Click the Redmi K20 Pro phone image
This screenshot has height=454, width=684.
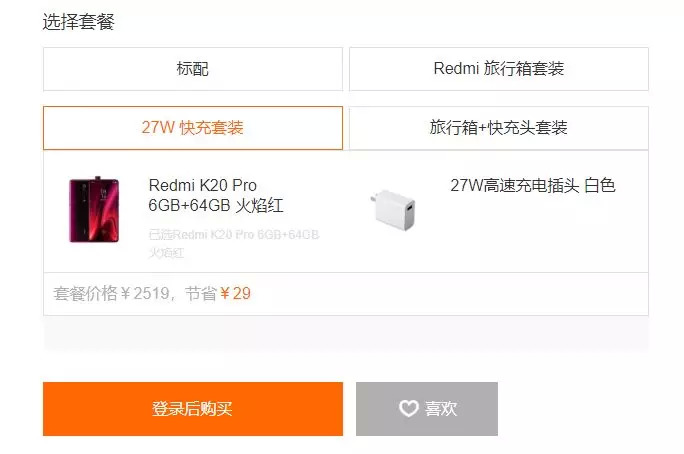94,209
